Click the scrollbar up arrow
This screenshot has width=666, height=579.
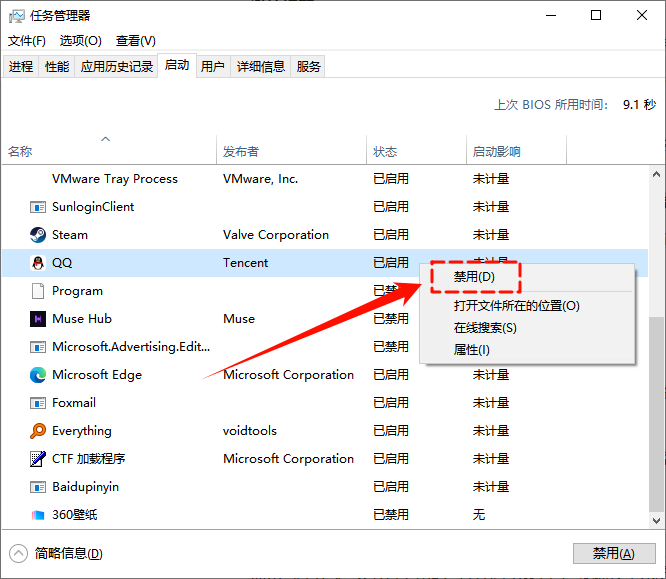[656, 174]
